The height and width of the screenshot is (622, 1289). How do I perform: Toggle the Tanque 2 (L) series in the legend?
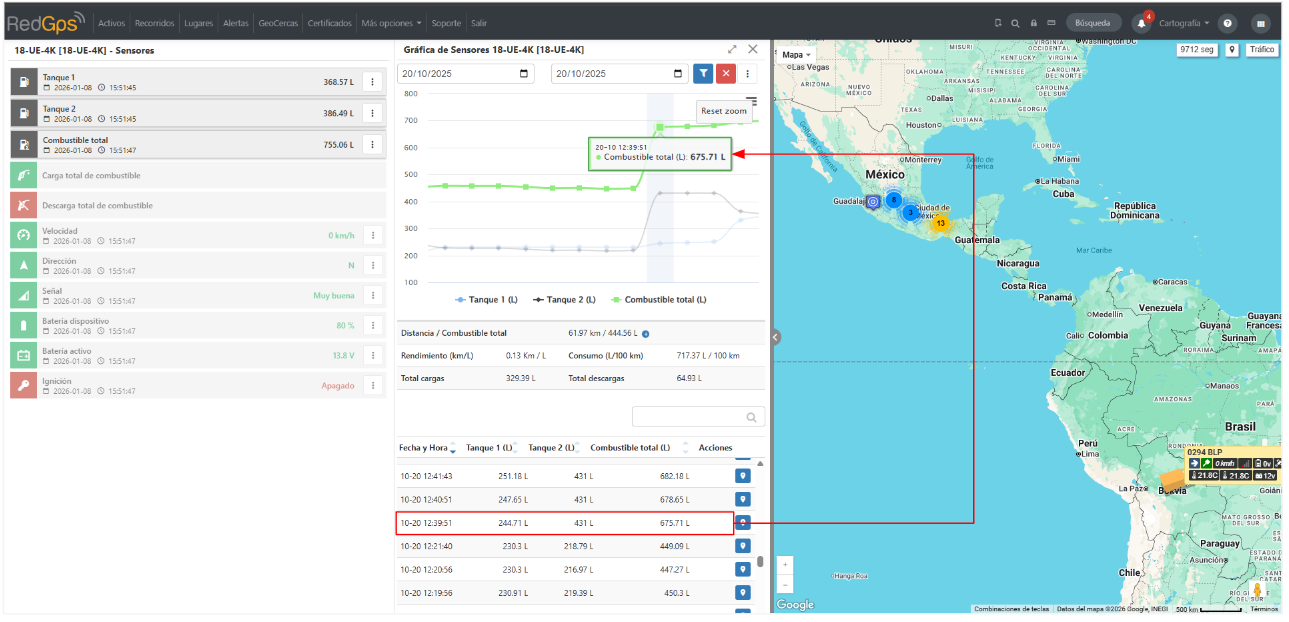click(564, 299)
